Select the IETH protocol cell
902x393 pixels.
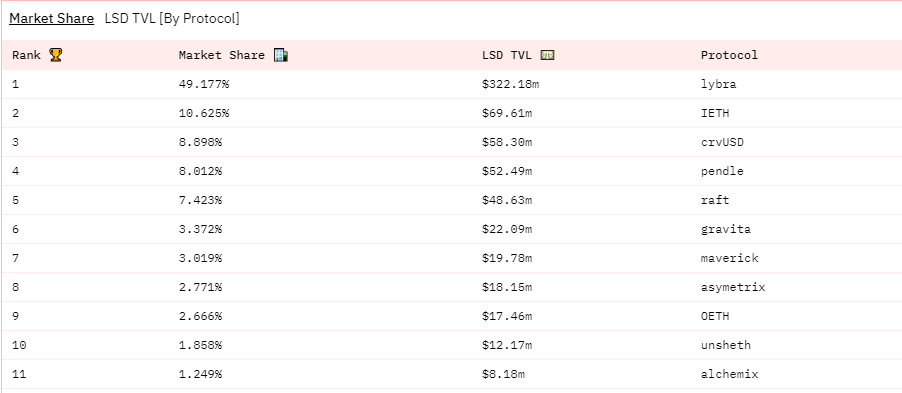coord(714,113)
